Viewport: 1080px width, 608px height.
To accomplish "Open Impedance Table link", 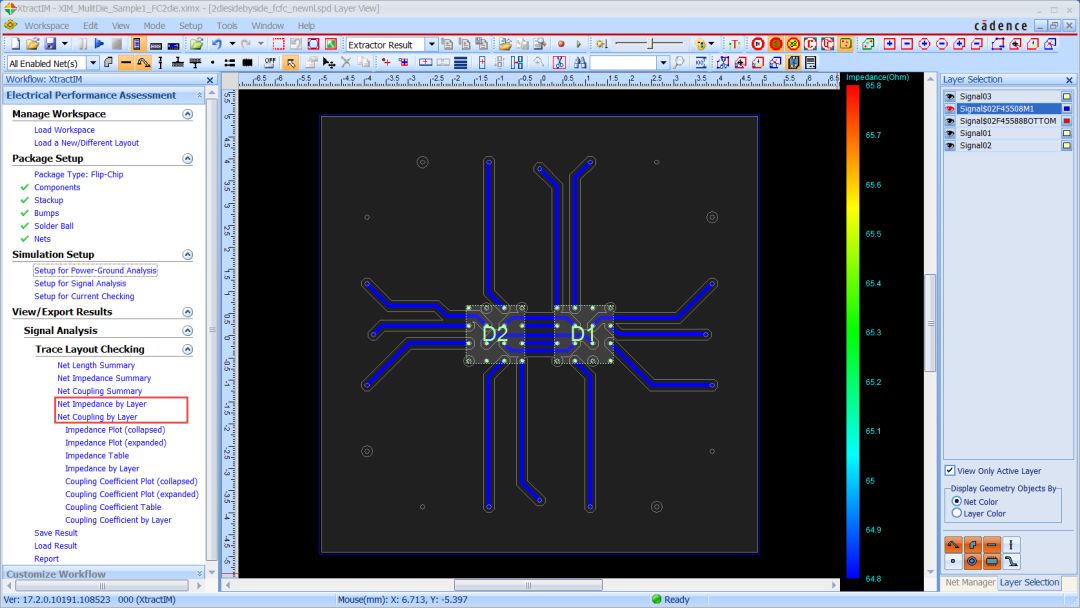I will click(x=97, y=455).
